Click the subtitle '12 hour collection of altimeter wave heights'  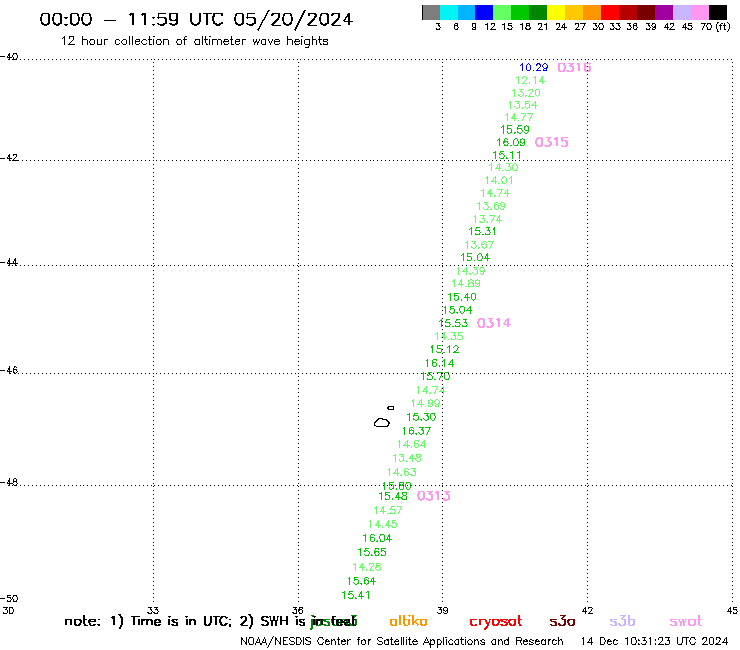[194, 41]
